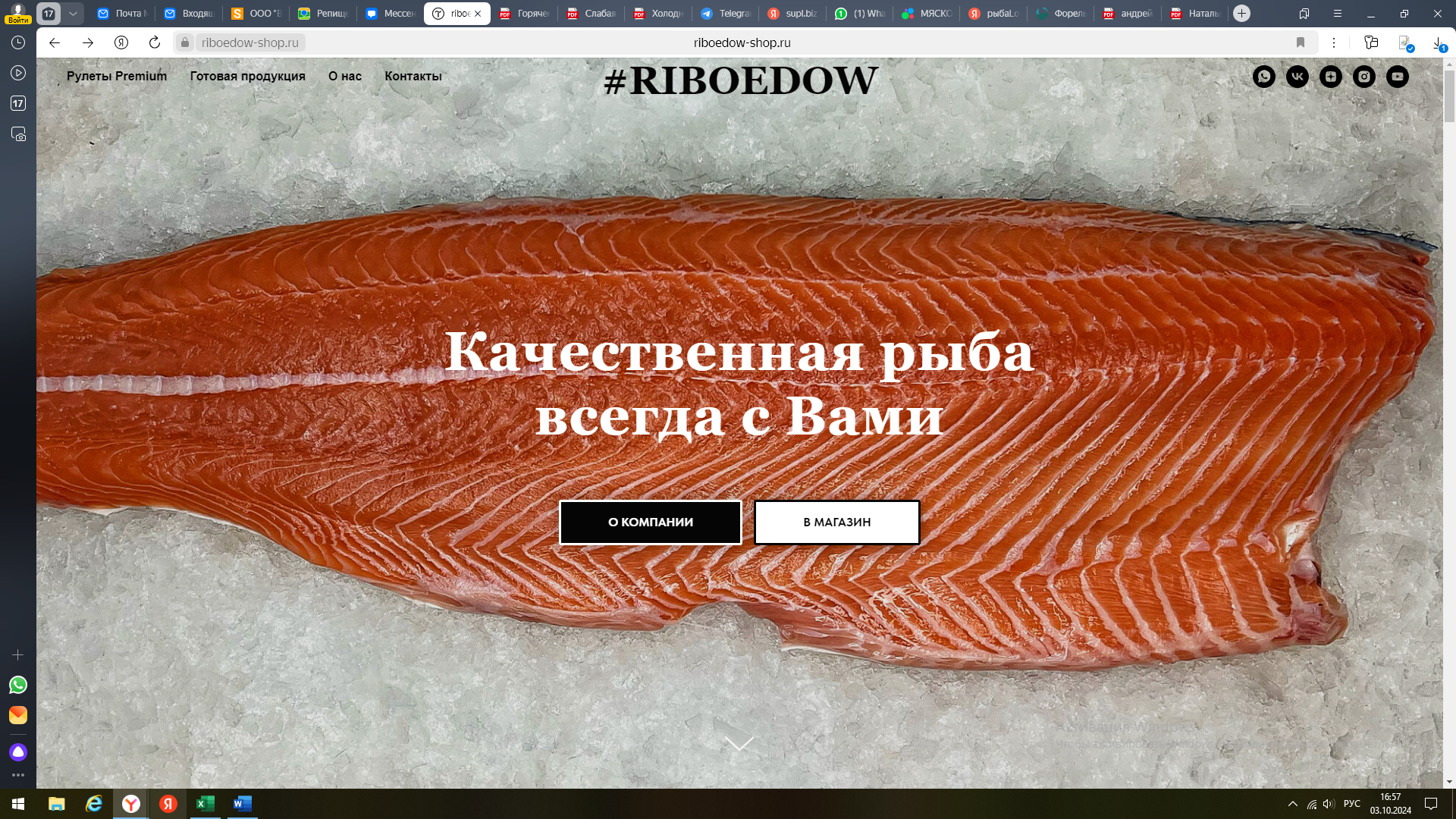This screenshot has height=819, width=1456.
Task: Open Word from the Windows taskbar
Action: tap(243, 804)
